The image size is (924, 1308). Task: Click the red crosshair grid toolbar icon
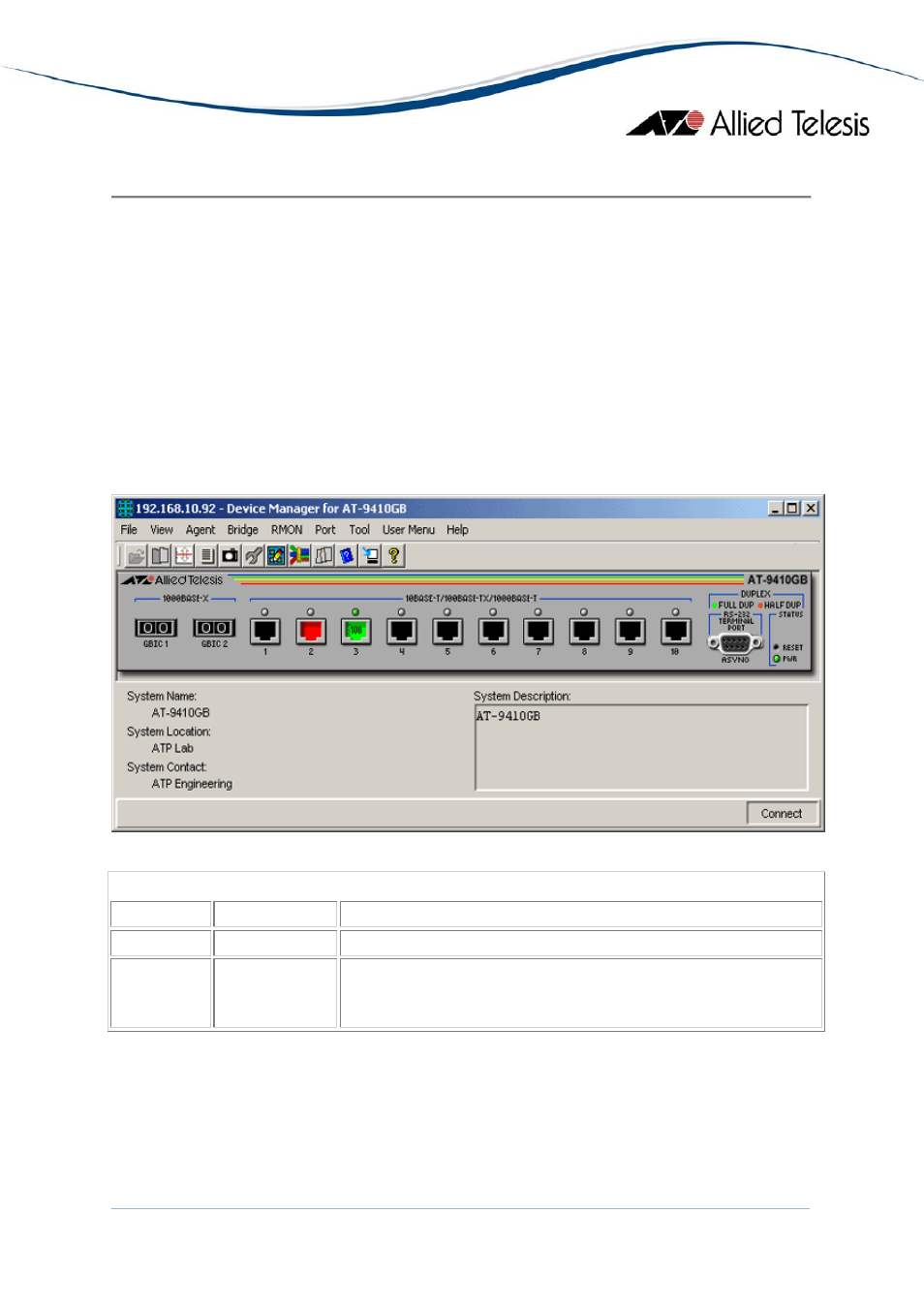183,555
